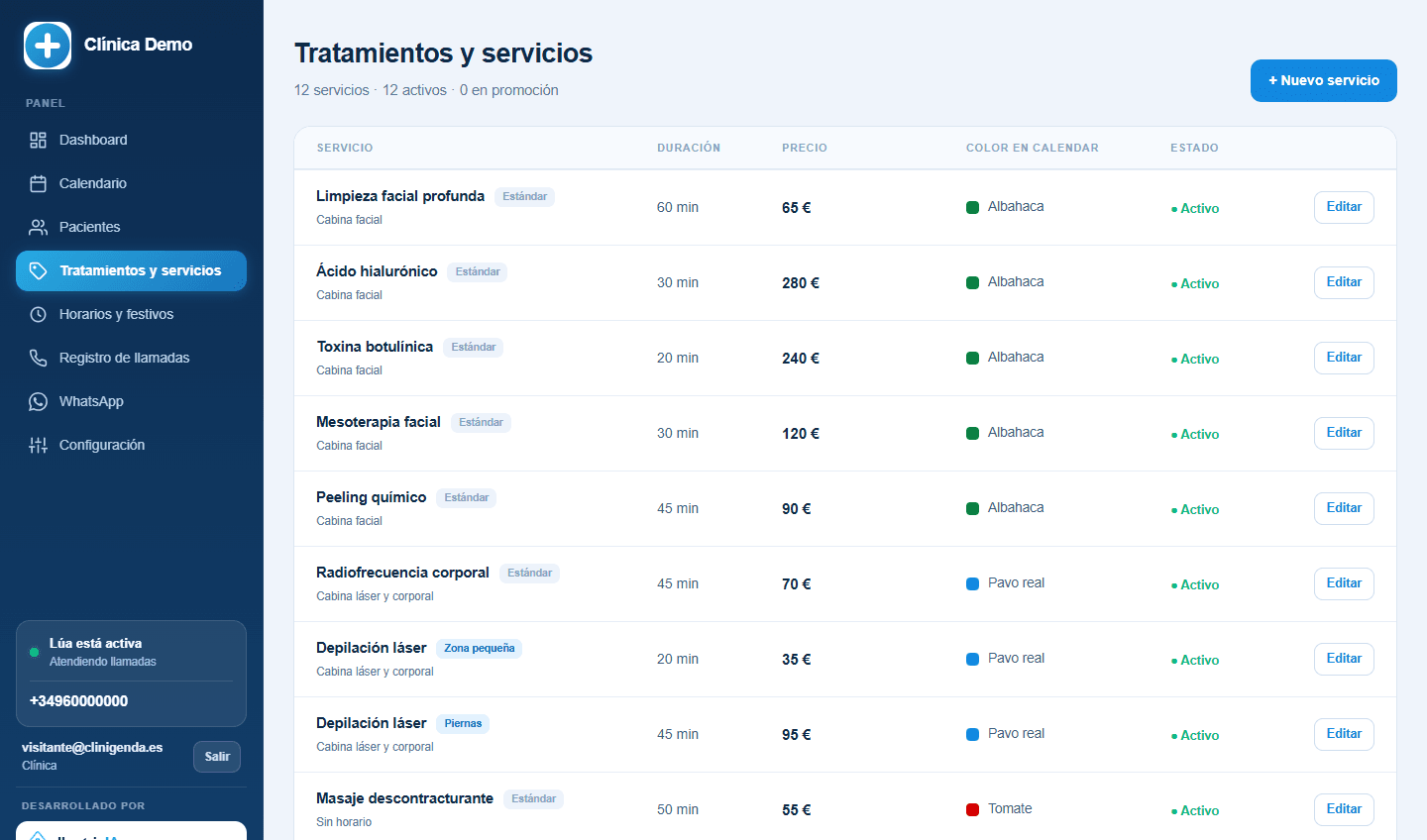Edit the Radiofrecuencia corporal service
Image resolution: width=1427 pixels, height=840 pixels.
click(x=1344, y=583)
